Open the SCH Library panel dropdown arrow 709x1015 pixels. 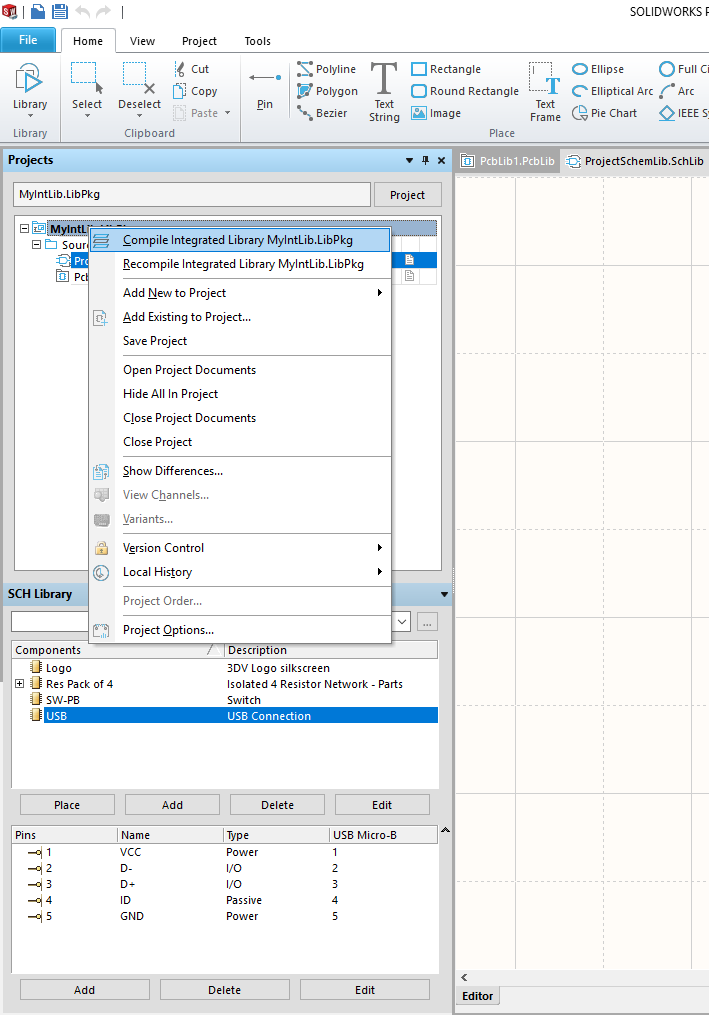(x=444, y=594)
